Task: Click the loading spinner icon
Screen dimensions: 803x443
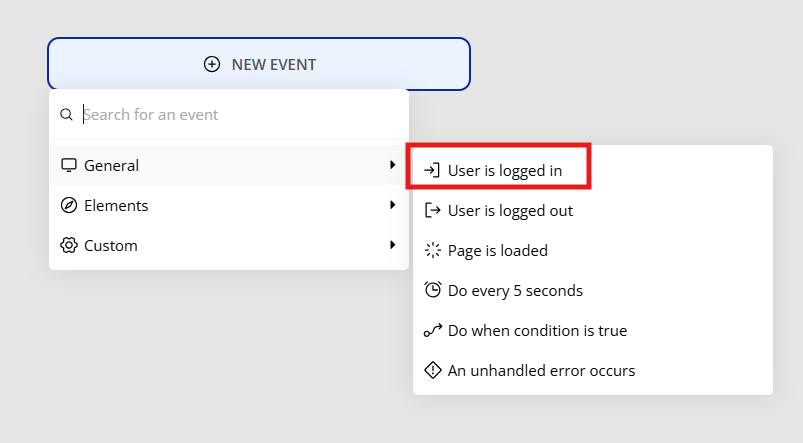Action: click(432, 250)
